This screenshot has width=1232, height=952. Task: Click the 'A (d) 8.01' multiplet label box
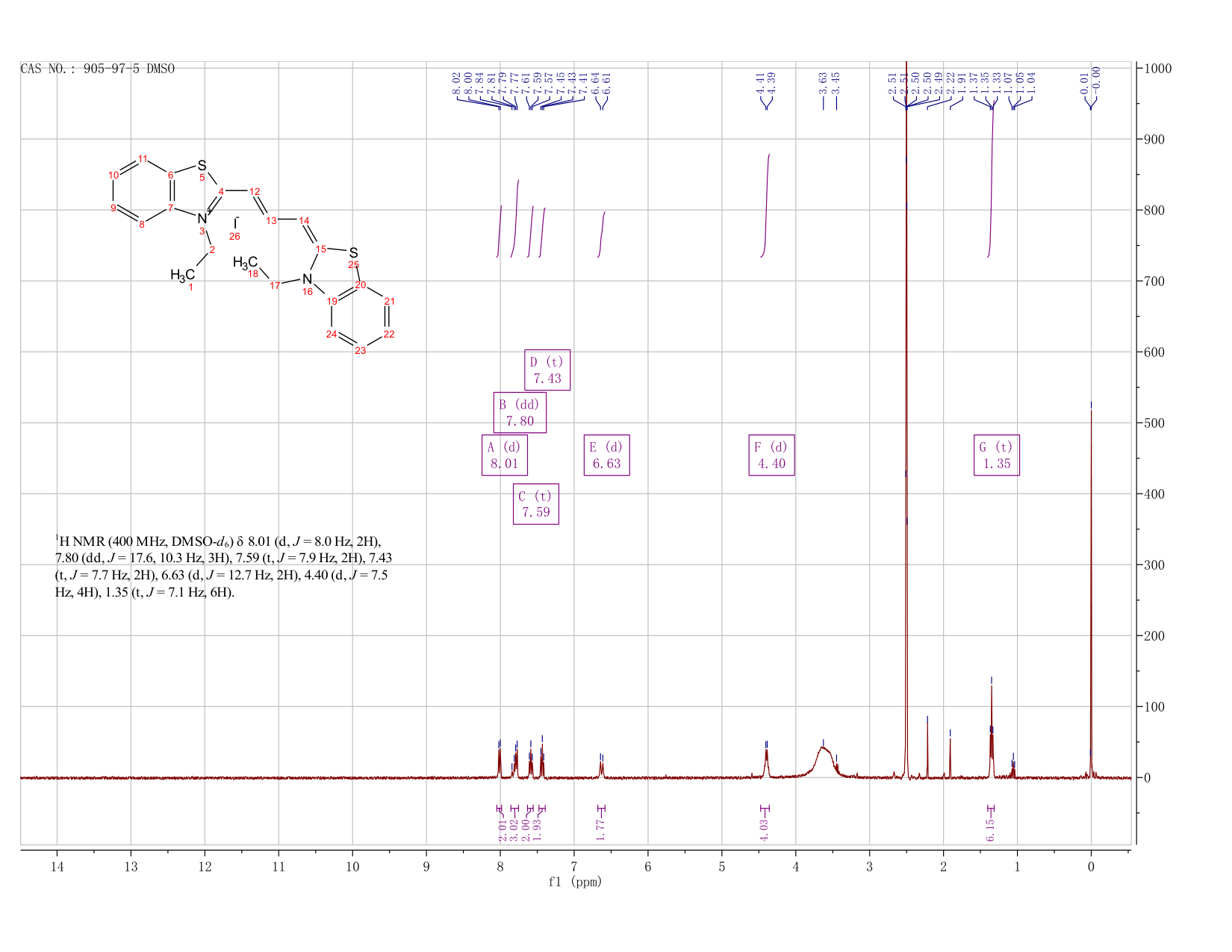point(505,455)
